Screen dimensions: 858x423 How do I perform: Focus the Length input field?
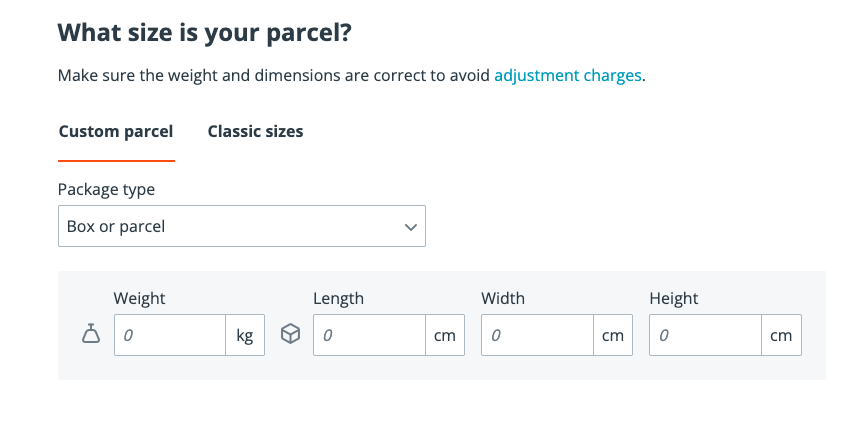coord(370,336)
